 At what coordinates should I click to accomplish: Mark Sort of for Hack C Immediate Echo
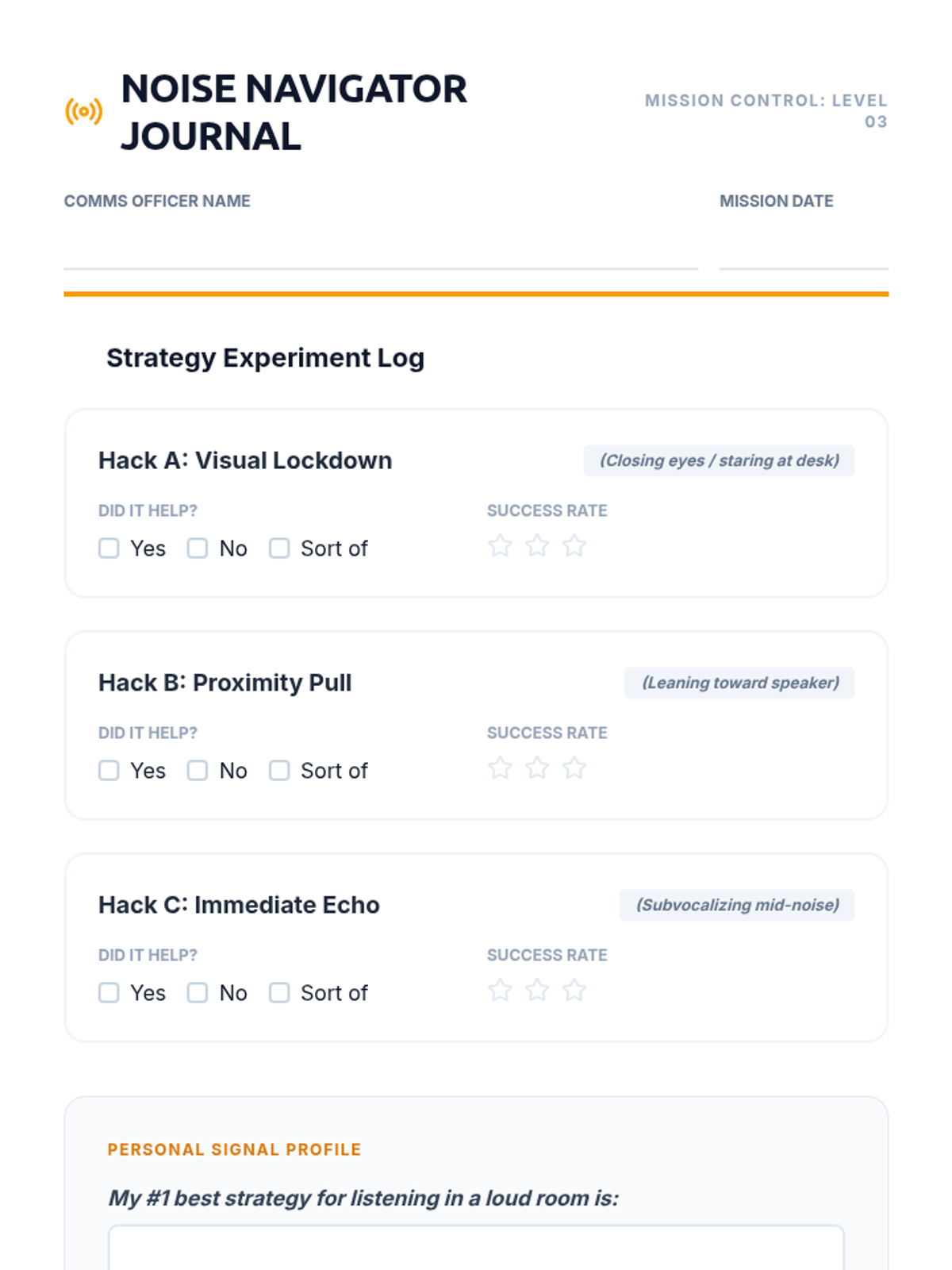coord(279,993)
